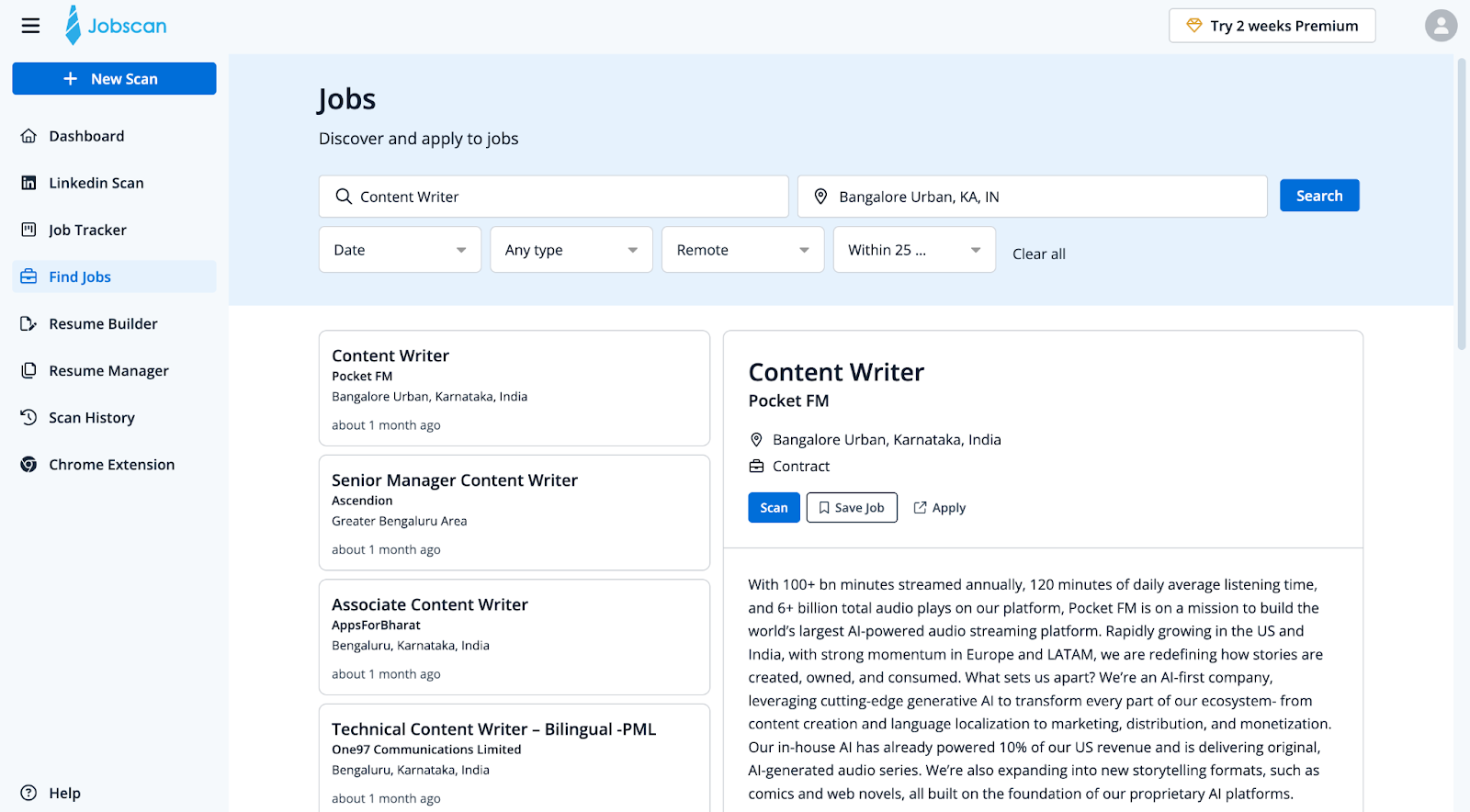Click the Save Job button

tap(852, 508)
